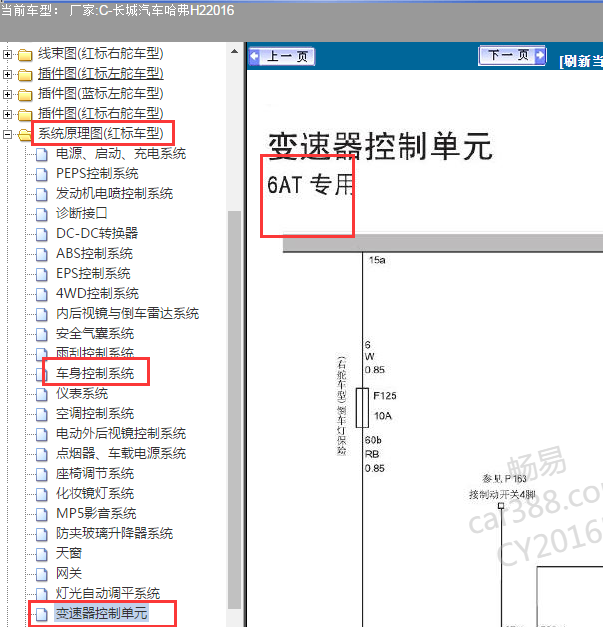The height and width of the screenshot is (627, 603).
Task: Click the 线束图(红标右舵车型) folder icon
Action: 25,54
